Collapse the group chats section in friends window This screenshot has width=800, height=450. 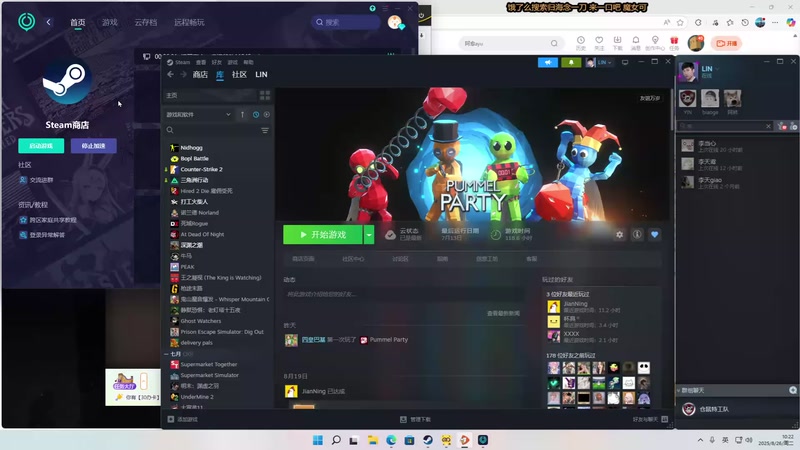[x=679, y=390]
